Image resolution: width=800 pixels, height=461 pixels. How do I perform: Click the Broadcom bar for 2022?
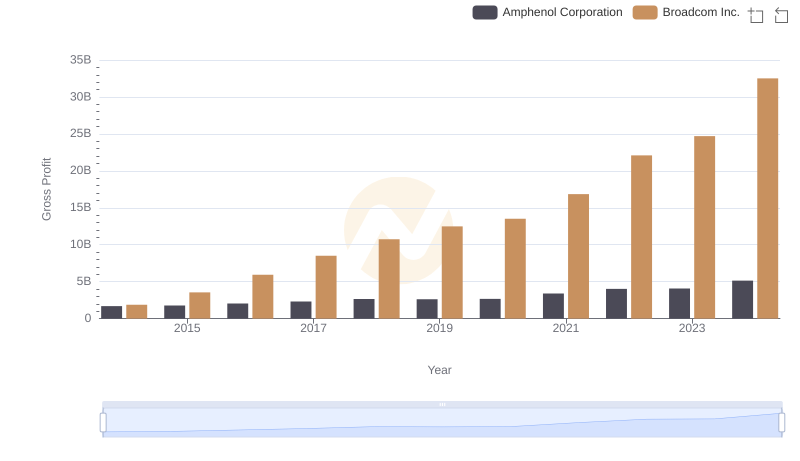[x=641, y=237]
